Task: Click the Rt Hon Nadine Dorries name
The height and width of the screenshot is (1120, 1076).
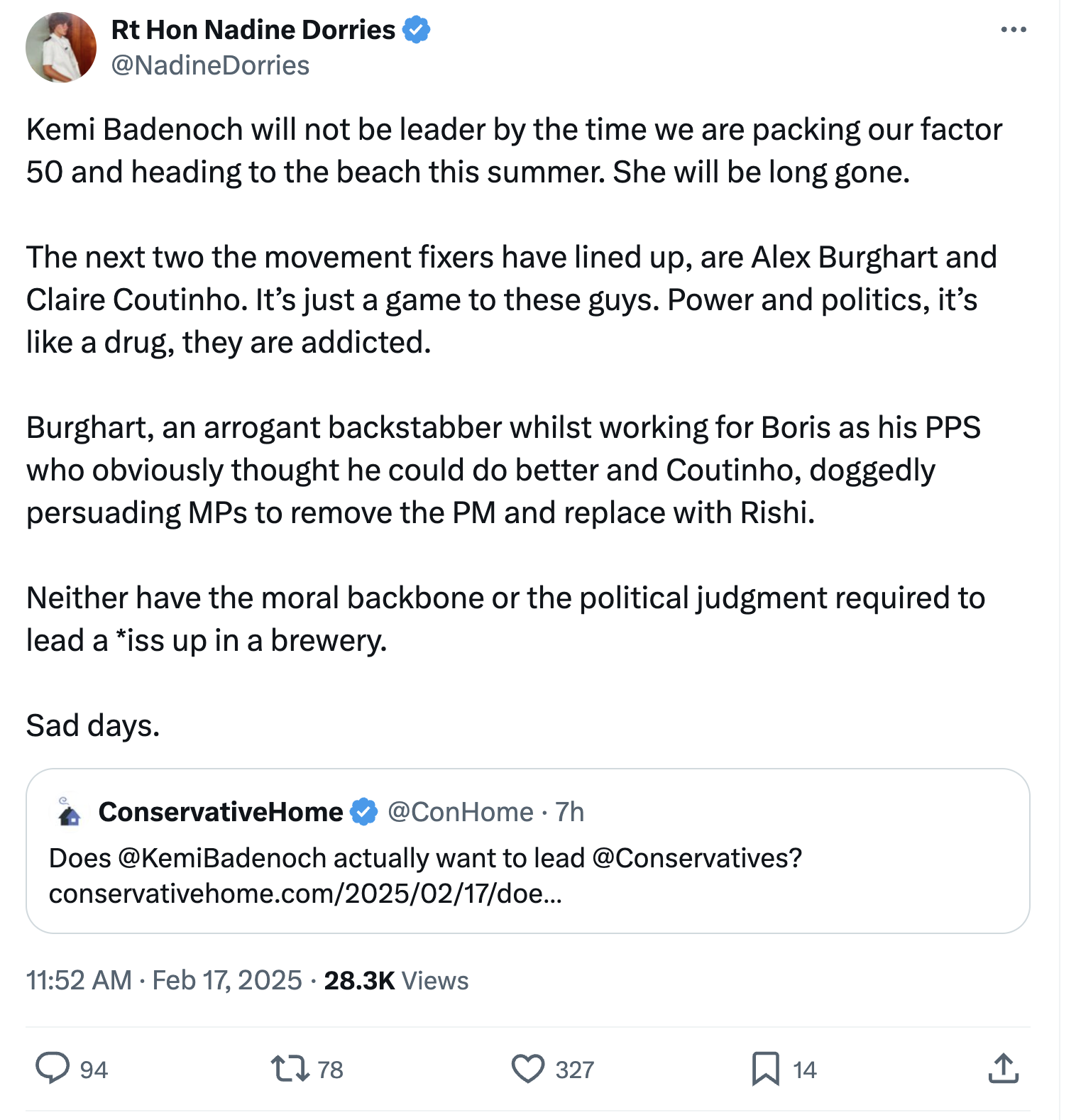Action: (253, 30)
